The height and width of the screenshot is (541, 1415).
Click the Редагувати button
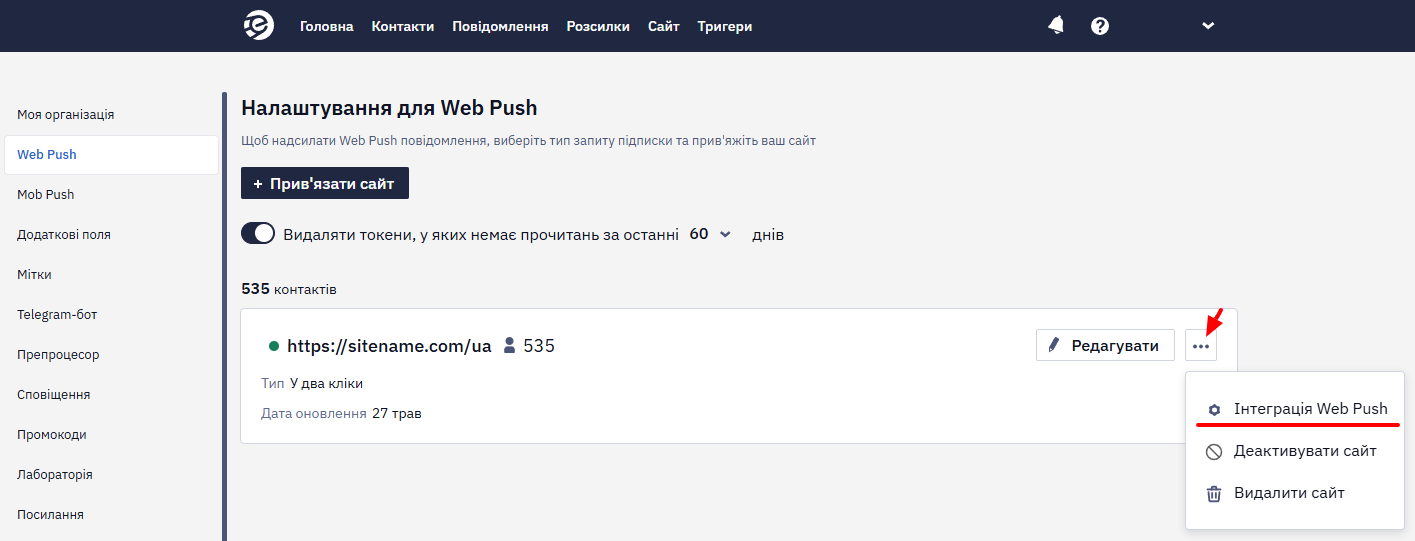point(1105,346)
